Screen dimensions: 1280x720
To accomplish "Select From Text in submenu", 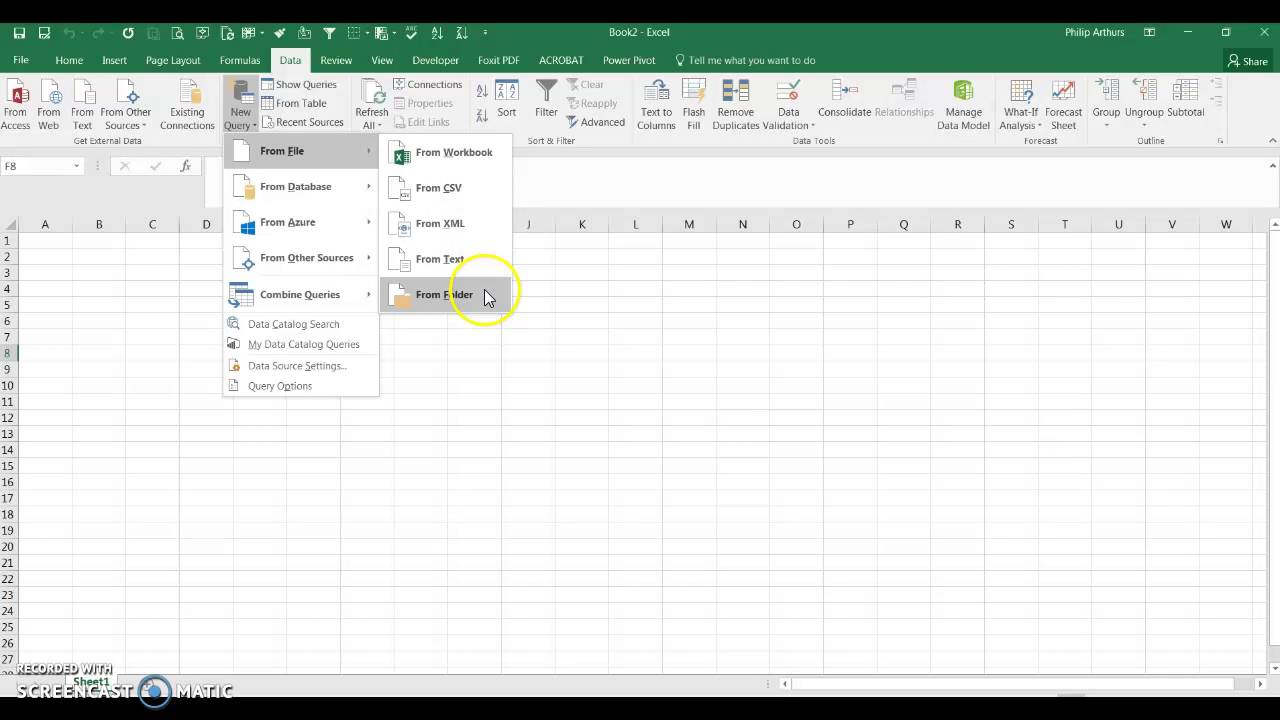I will click(x=445, y=259).
